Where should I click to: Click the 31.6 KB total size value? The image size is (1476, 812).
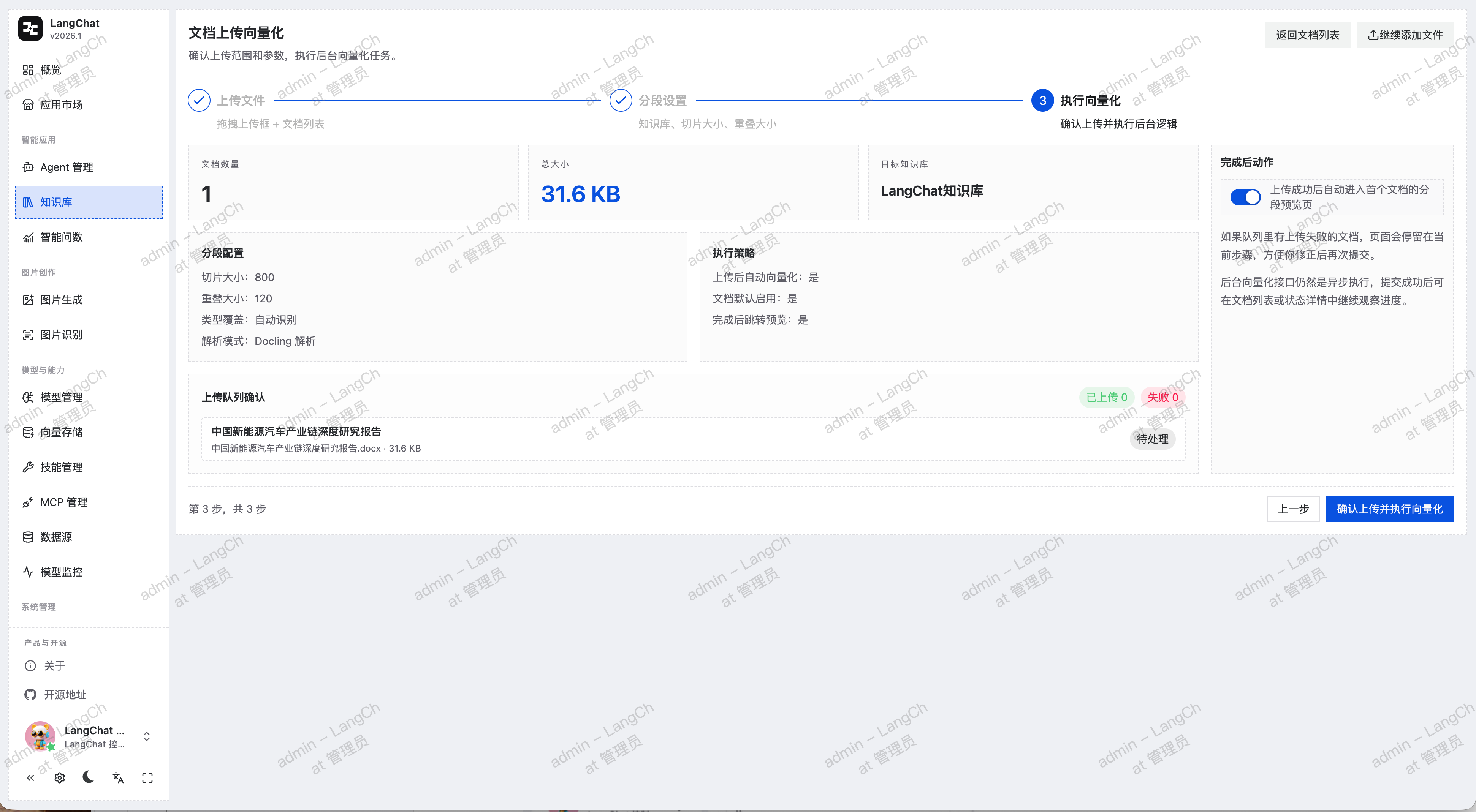[x=580, y=194]
